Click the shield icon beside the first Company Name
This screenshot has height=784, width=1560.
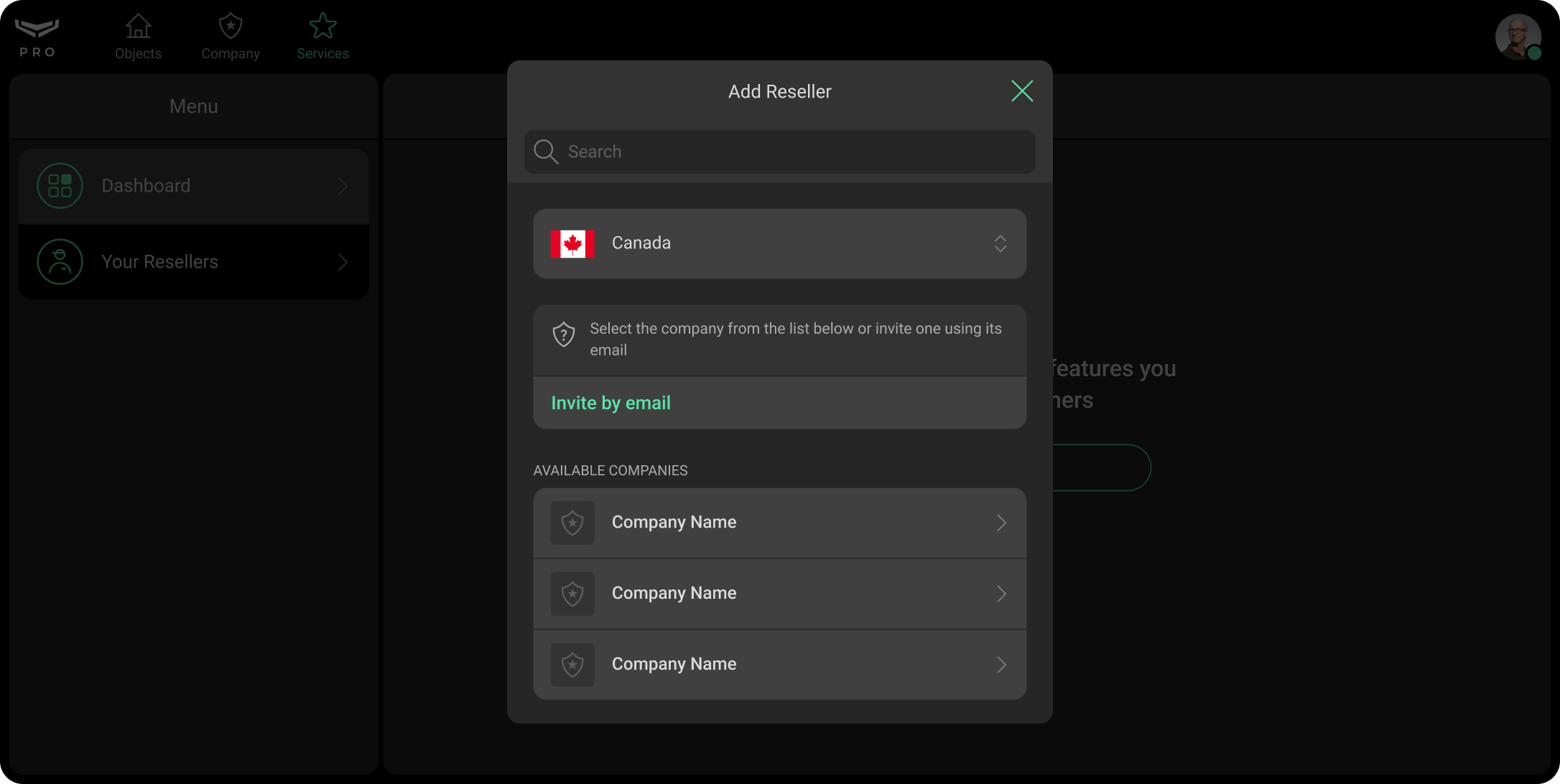(x=572, y=523)
